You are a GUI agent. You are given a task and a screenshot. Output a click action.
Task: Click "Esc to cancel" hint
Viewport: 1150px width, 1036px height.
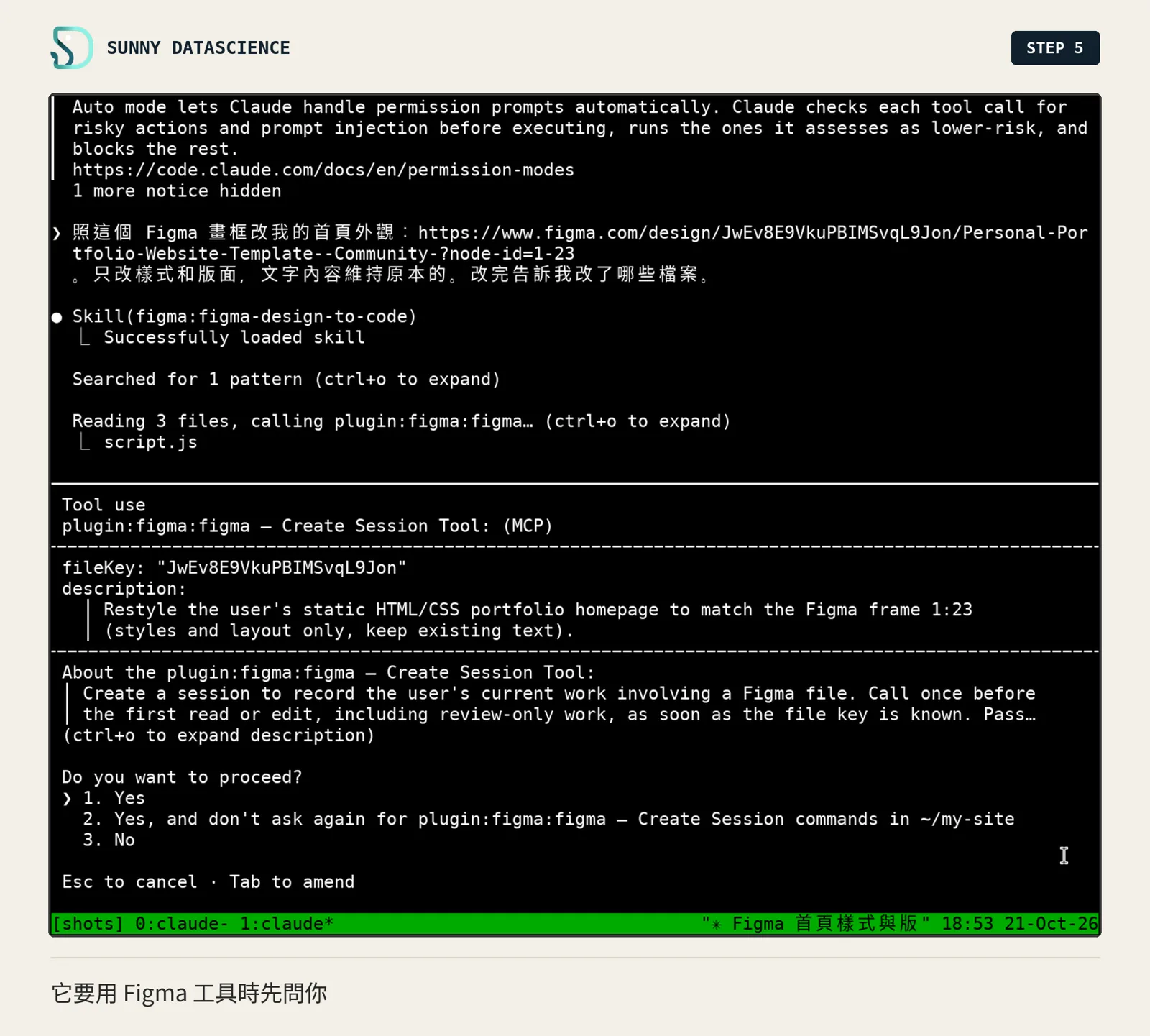[x=129, y=882]
